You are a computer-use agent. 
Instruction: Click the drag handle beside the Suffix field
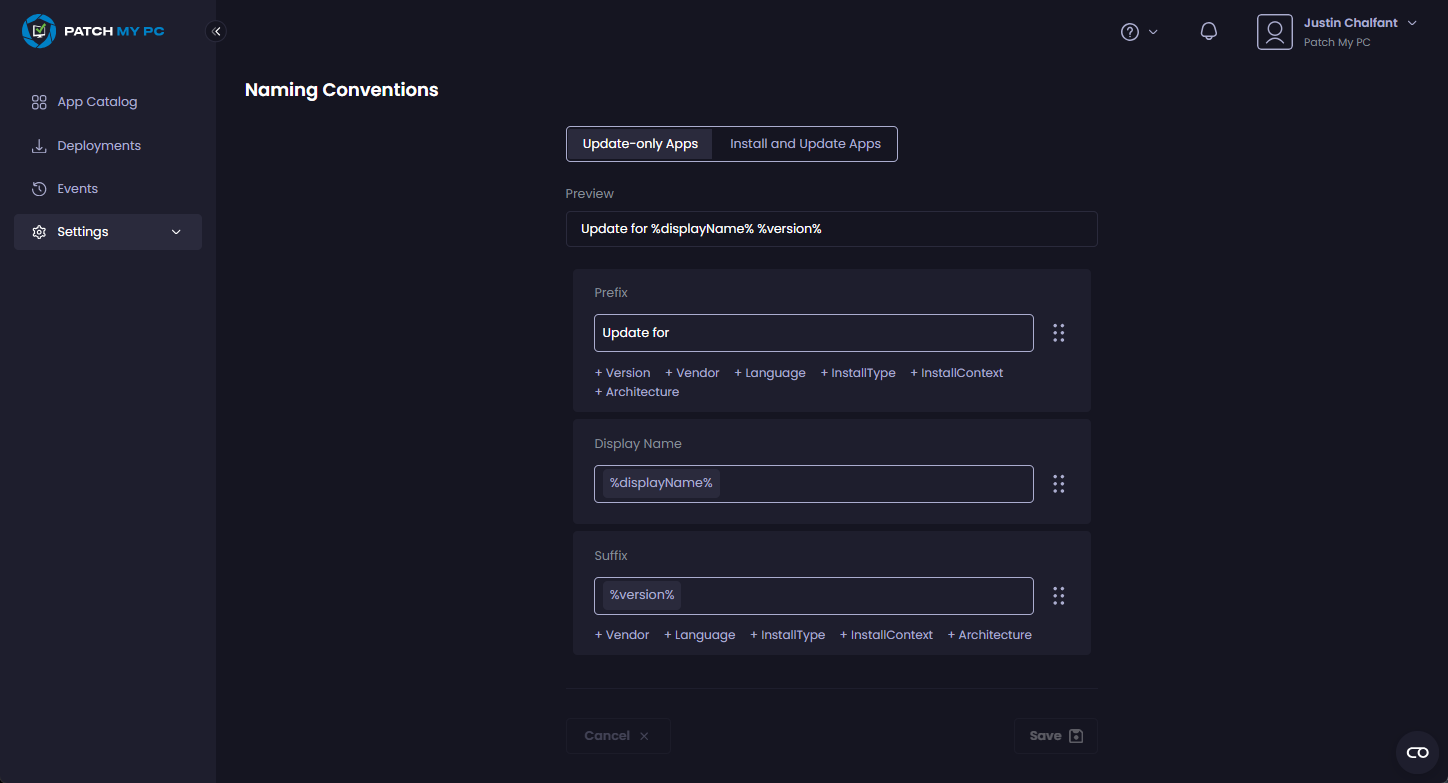click(1058, 595)
